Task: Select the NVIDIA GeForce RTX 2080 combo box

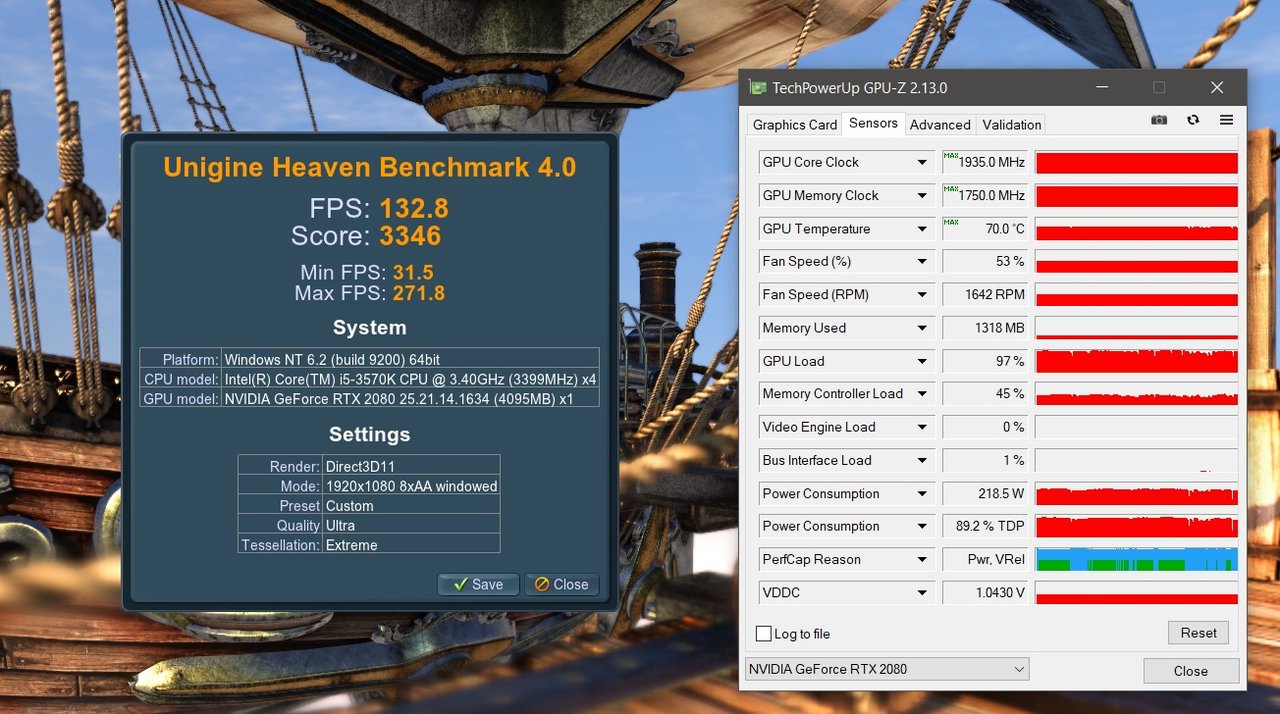Action: click(x=886, y=669)
